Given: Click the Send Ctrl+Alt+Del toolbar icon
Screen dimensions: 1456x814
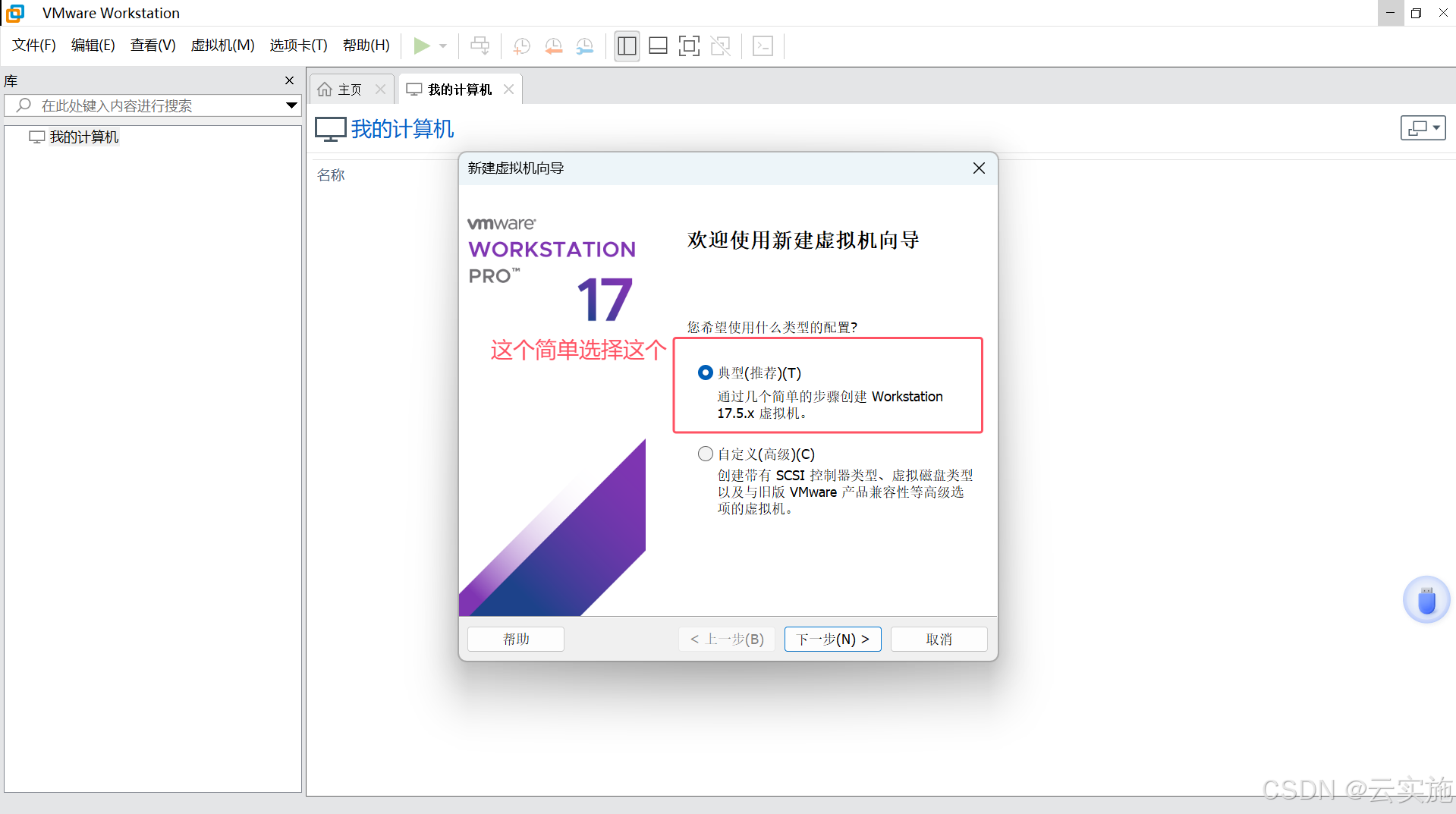Looking at the screenshot, I should tap(480, 46).
